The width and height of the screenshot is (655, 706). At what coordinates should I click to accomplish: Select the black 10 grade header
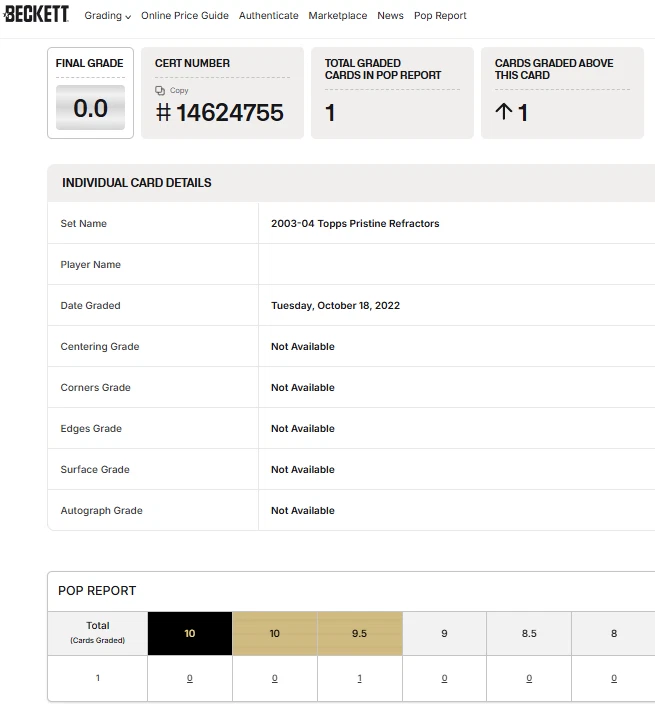[190, 634]
